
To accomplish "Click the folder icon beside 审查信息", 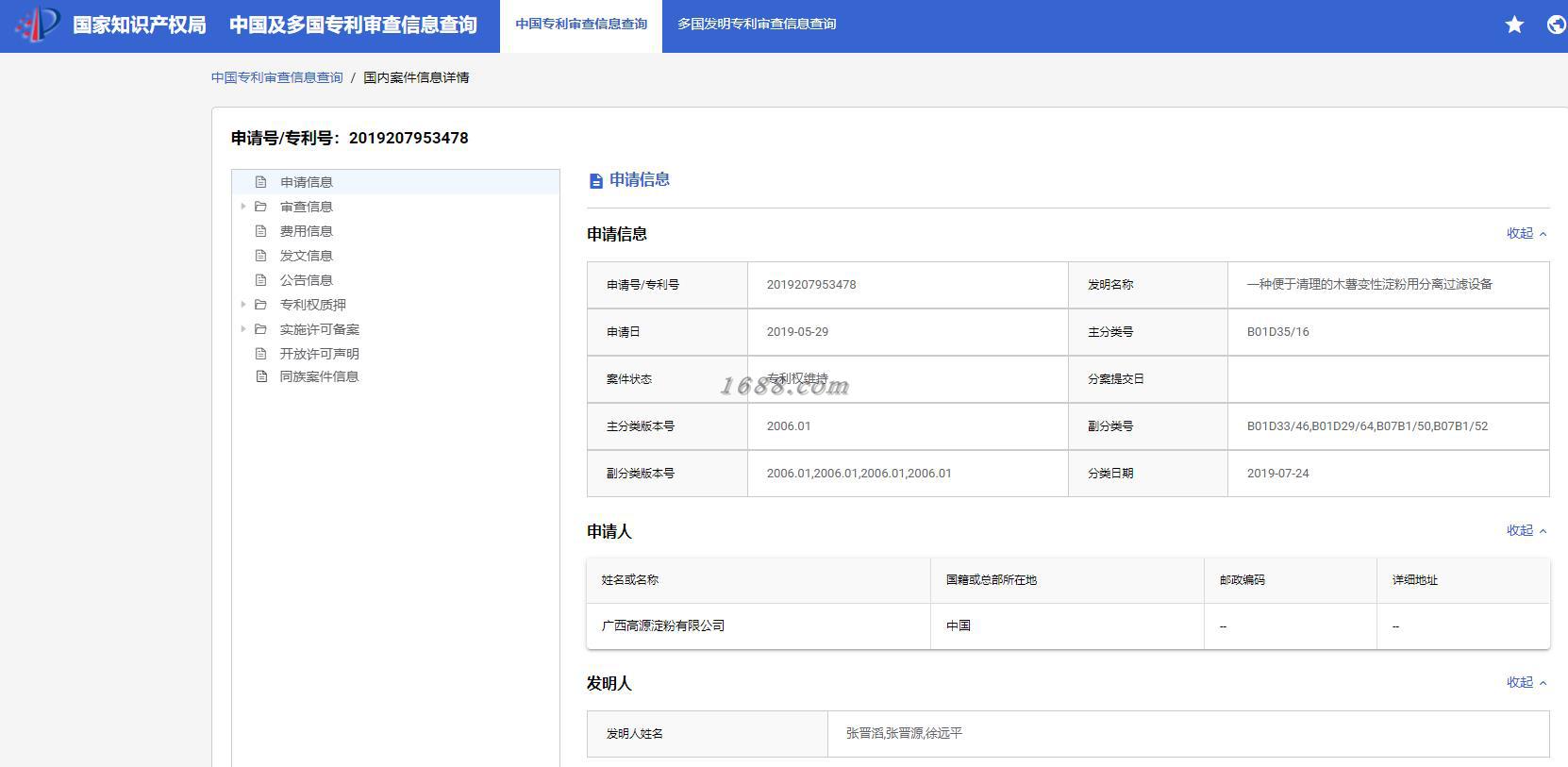I will pyautogui.click(x=261, y=207).
